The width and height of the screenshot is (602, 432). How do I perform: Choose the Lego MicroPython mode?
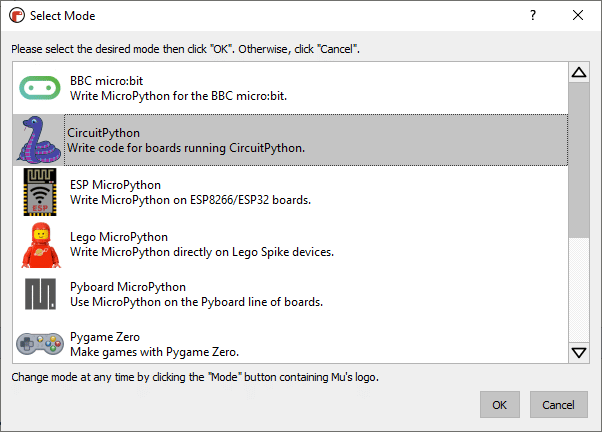[x=290, y=244]
